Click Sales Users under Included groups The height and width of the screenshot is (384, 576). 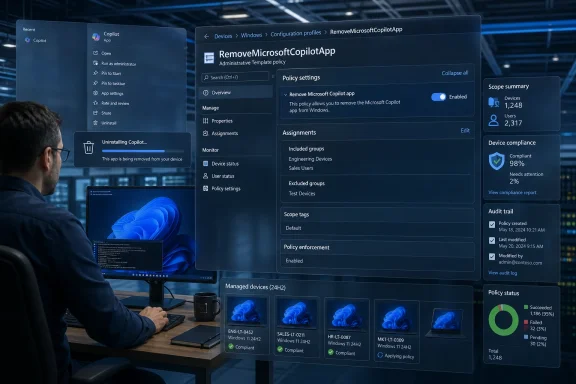301,168
